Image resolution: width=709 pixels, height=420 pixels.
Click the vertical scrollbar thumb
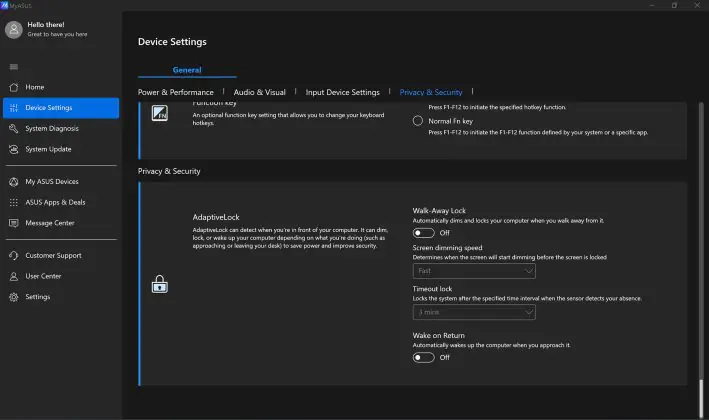pos(701,399)
